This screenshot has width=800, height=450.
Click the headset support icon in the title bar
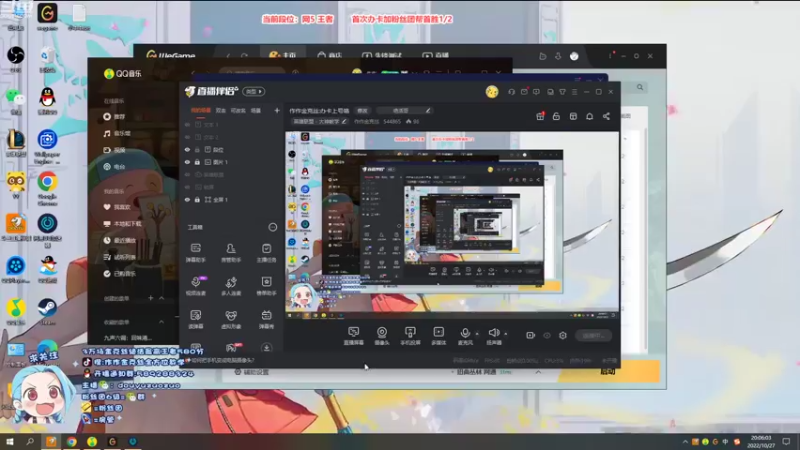pyautogui.click(x=511, y=92)
